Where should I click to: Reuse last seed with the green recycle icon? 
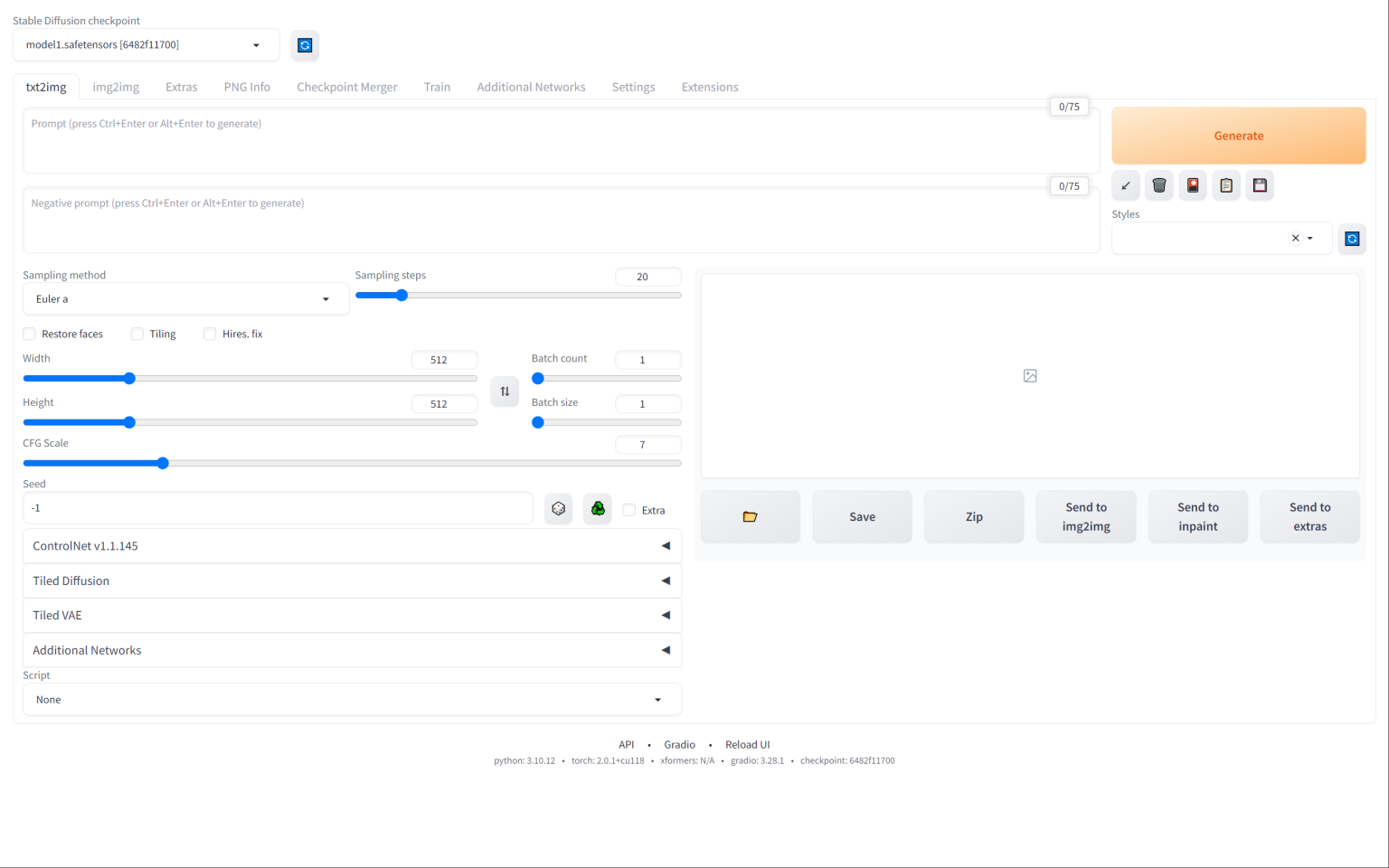pos(598,509)
